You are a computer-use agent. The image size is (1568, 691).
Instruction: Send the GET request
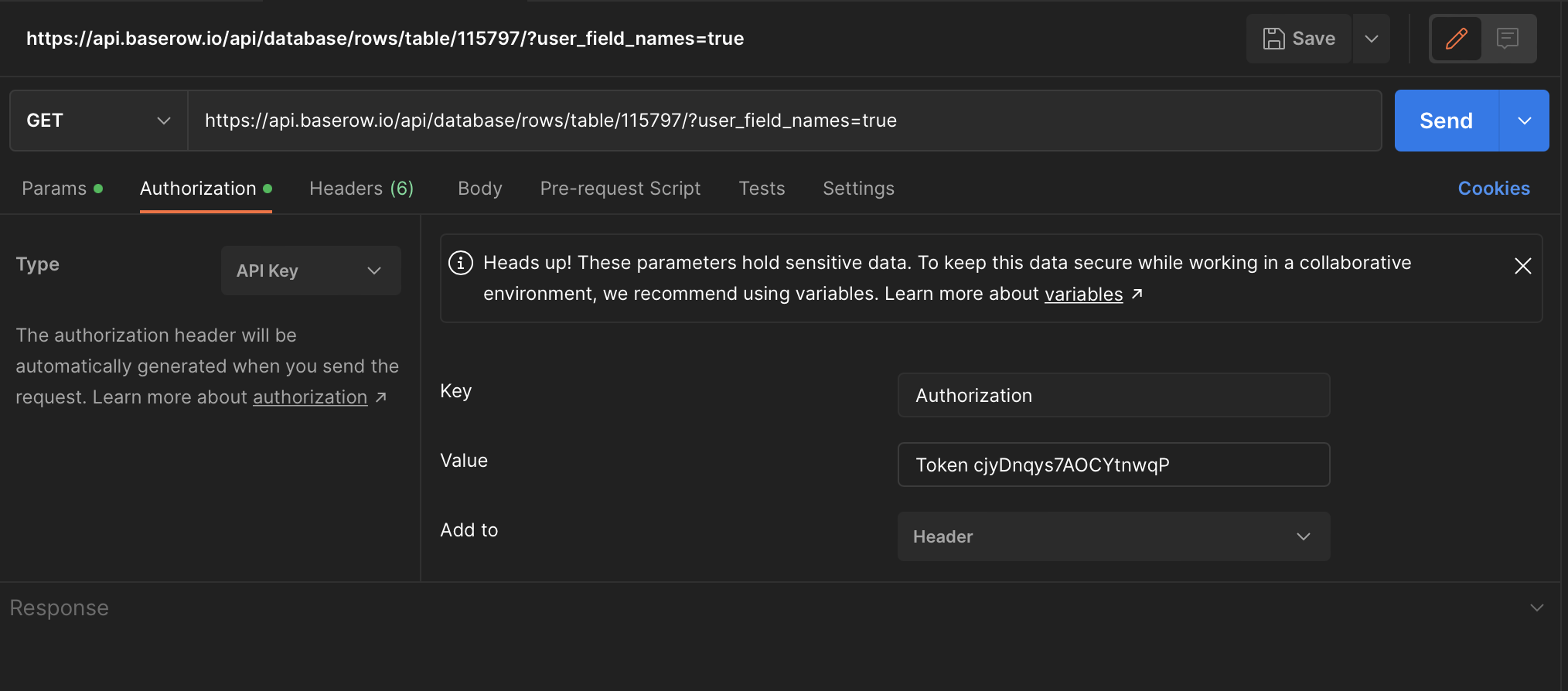[x=1446, y=121]
